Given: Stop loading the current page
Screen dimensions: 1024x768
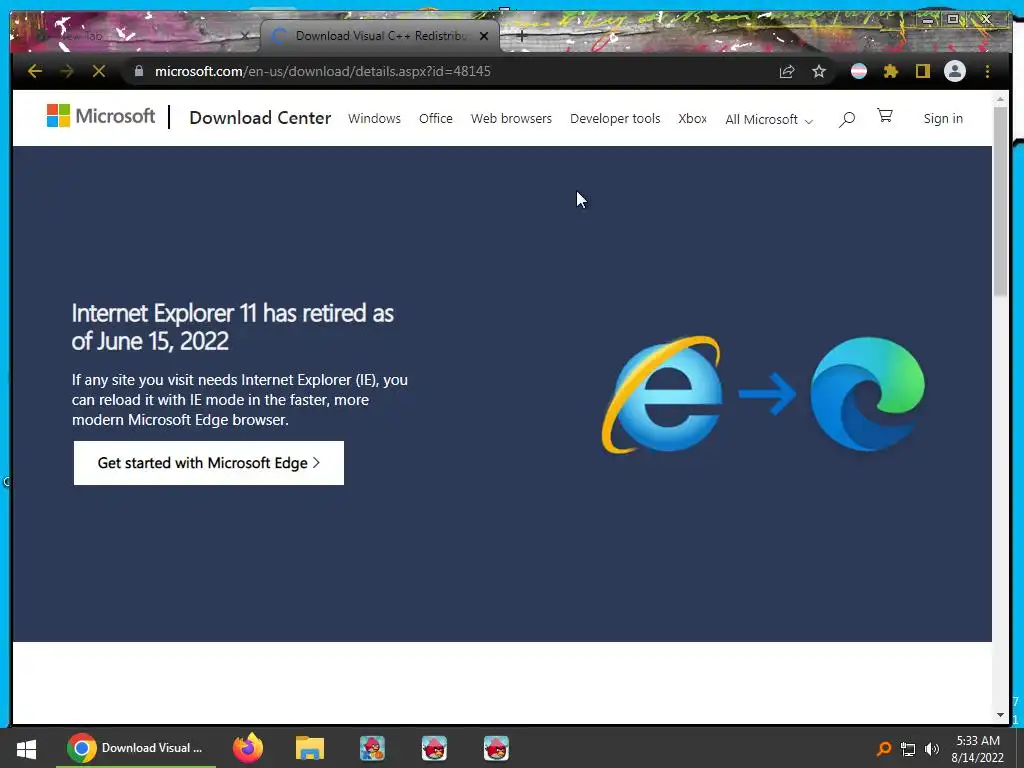Looking at the screenshot, I should click(x=99, y=71).
